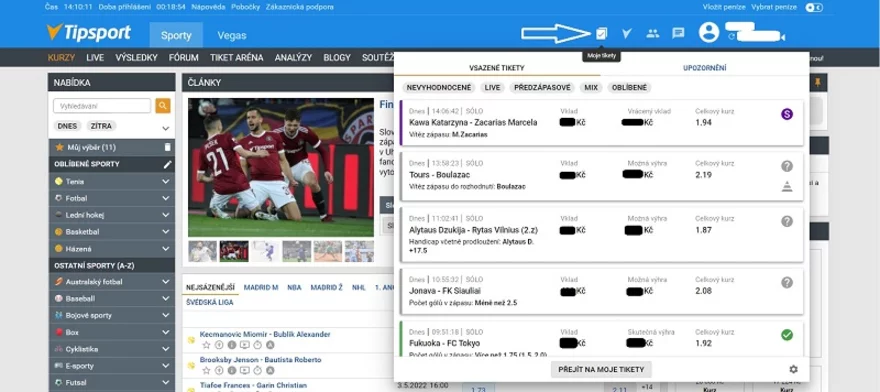
Task: Click the Vyhledávání search field
Action: coord(102,106)
